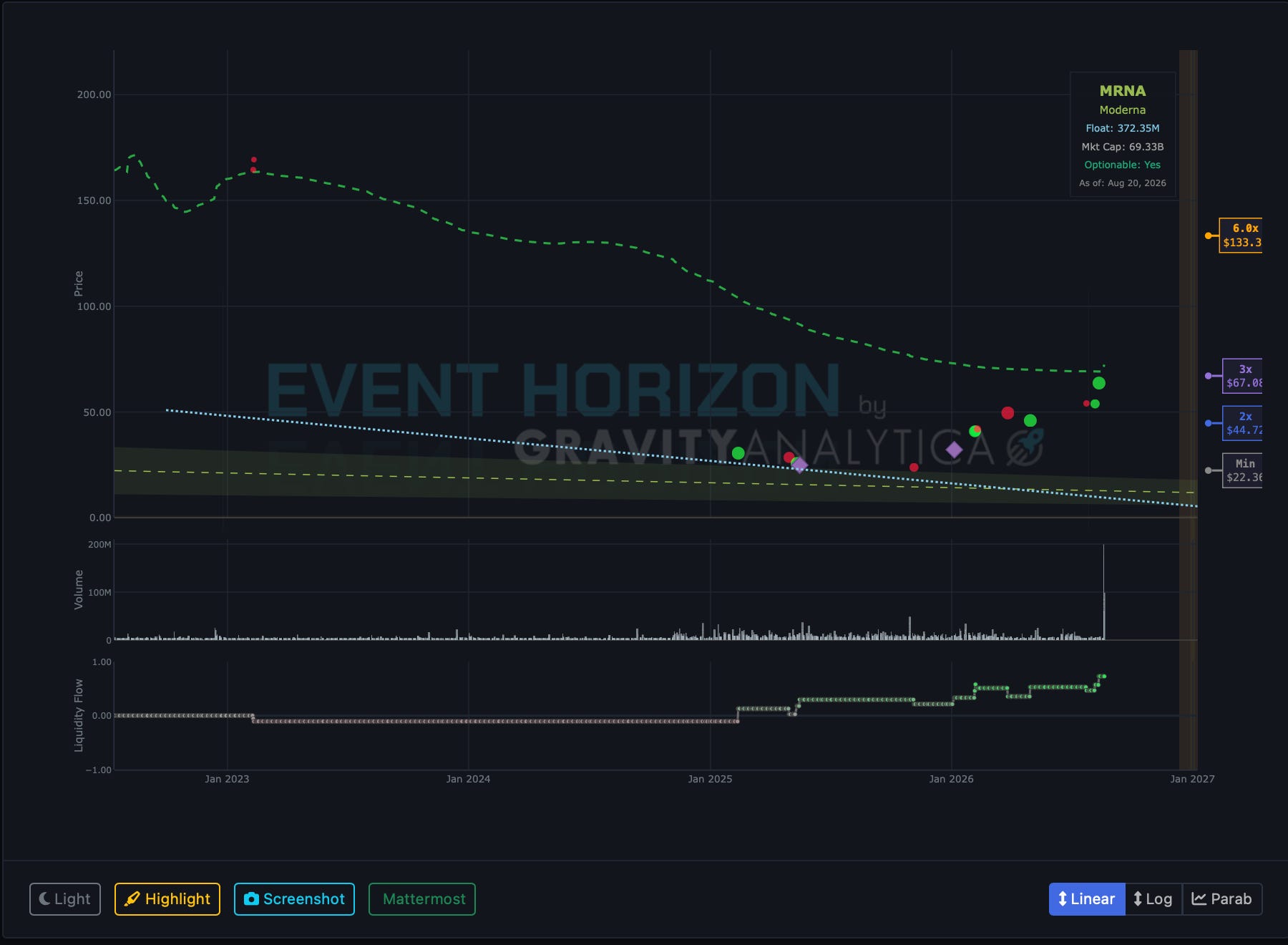Enable the Highlight tool
Screen dimensions: 1288x945
point(167,898)
